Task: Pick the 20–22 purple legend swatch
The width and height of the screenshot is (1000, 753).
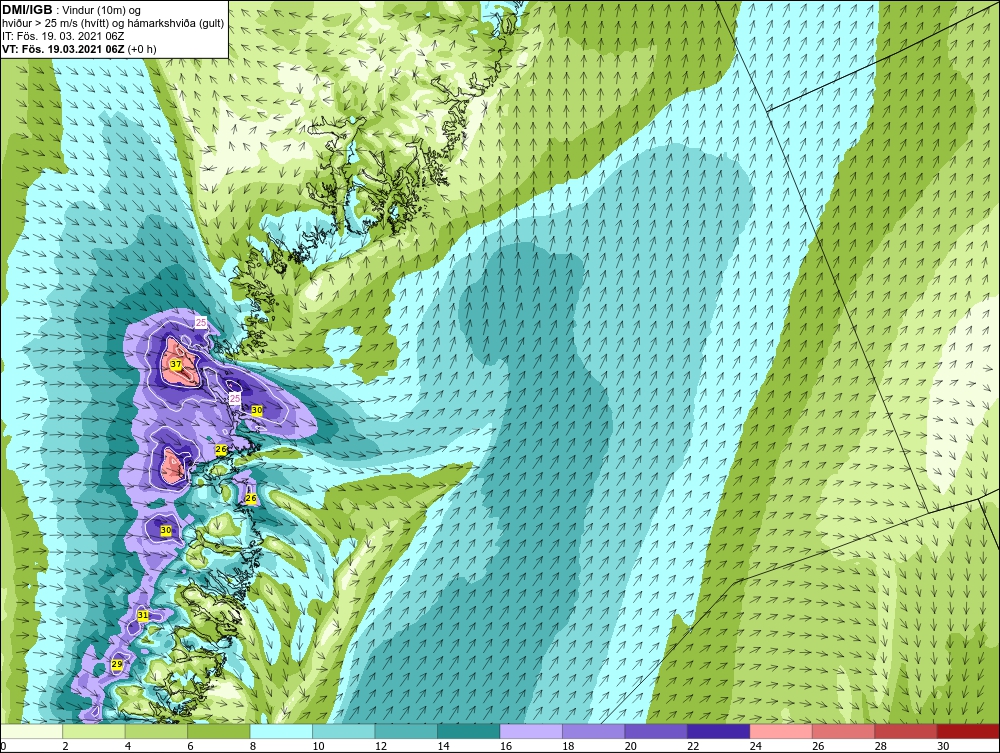Action: click(656, 731)
